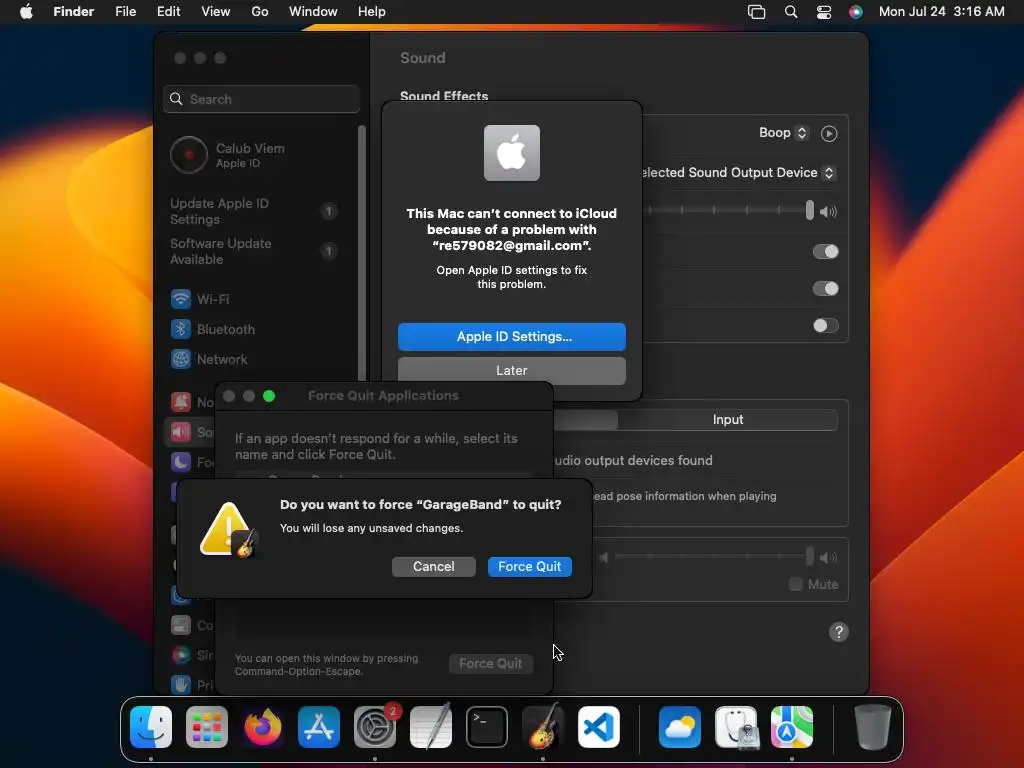
Task: Open the Window menu
Action: [313, 12]
